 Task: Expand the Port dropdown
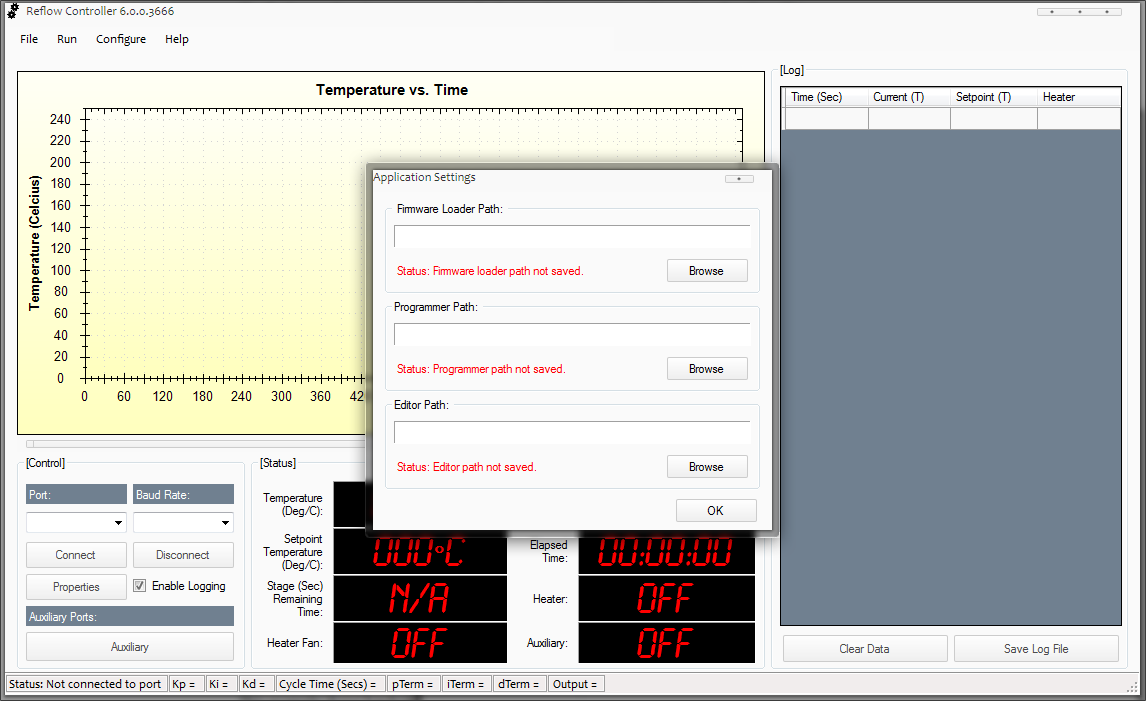click(118, 522)
